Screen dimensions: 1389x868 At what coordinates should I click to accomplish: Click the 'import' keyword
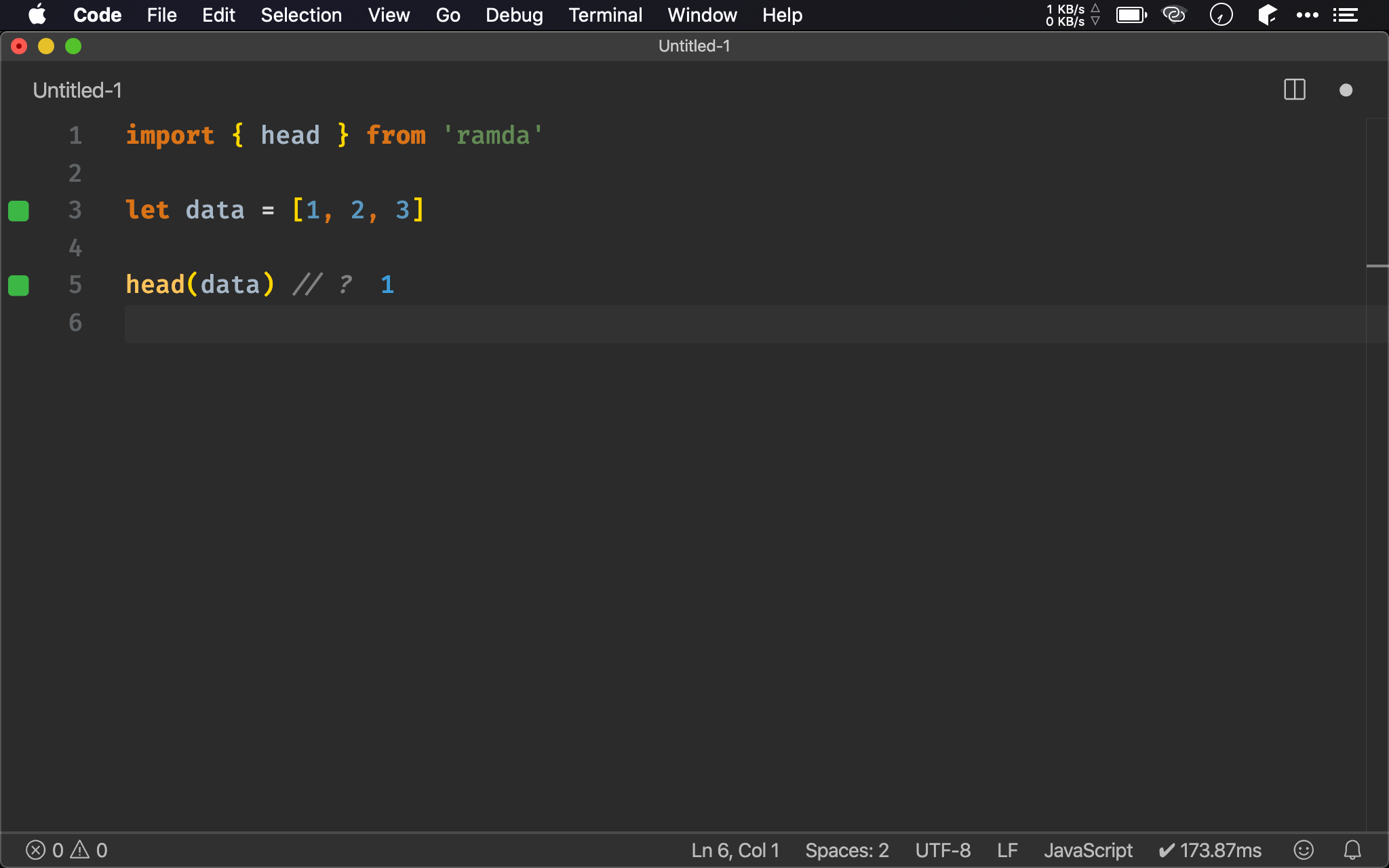click(170, 136)
